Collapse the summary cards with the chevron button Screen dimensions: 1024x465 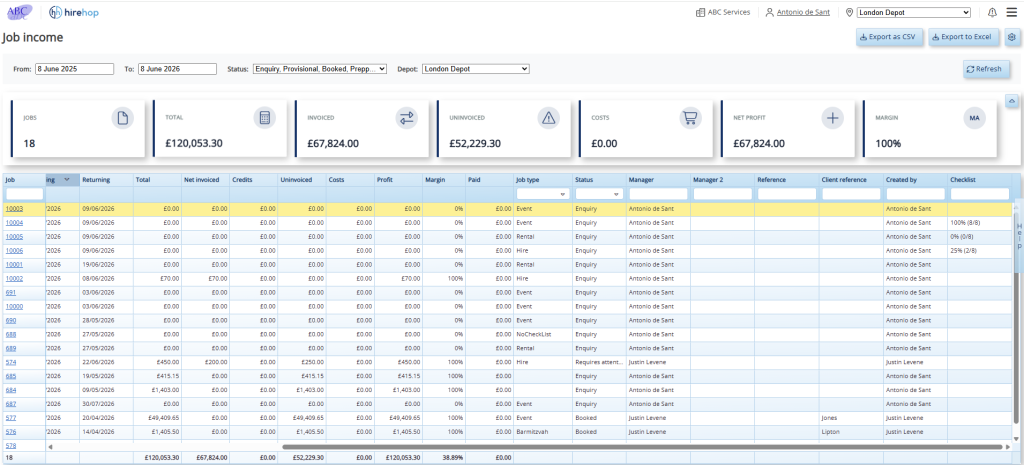click(1012, 101)
